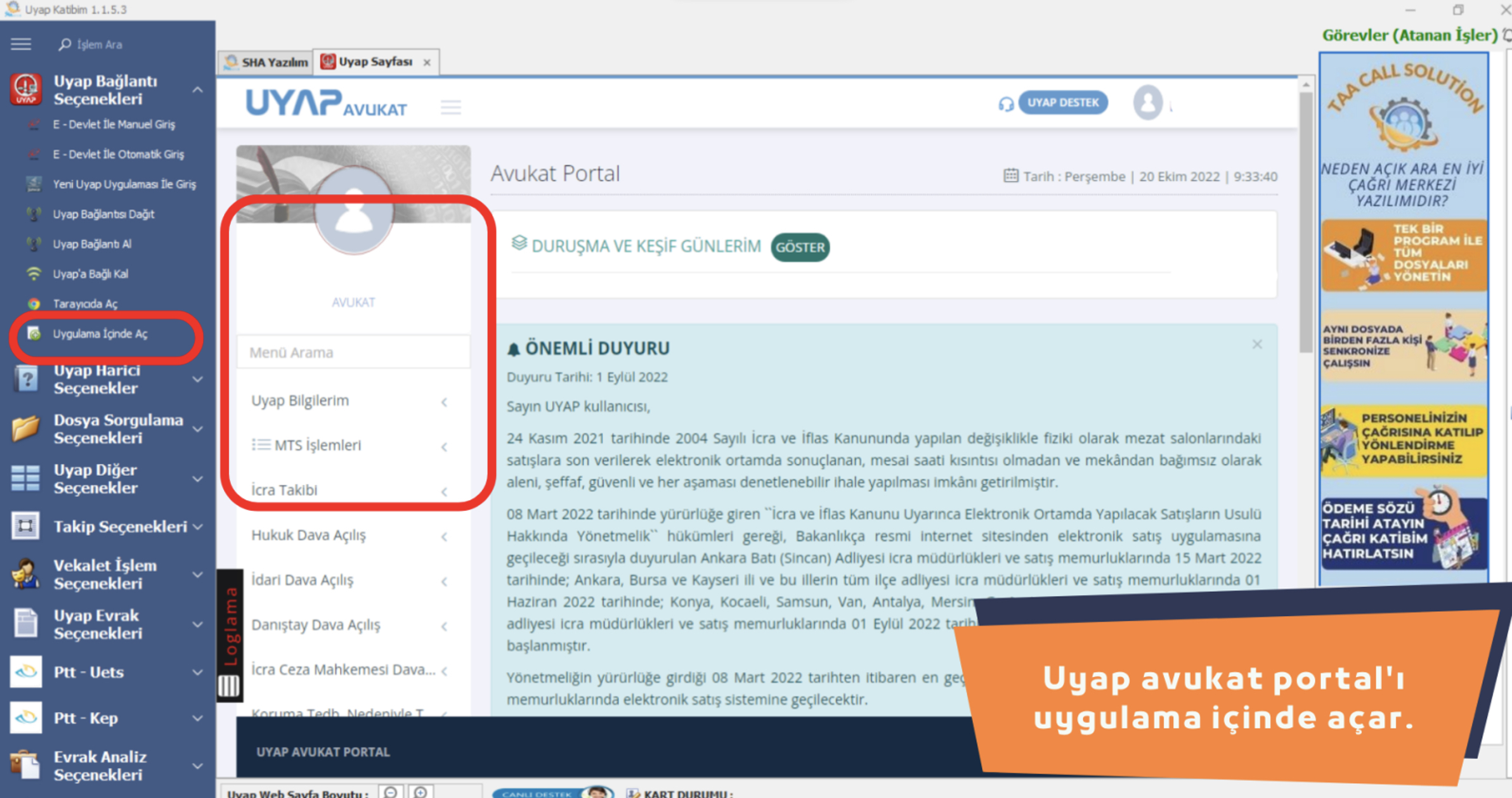
Task: Expand Uyap Diğer Seçenekler section
Action: [198, 479]
